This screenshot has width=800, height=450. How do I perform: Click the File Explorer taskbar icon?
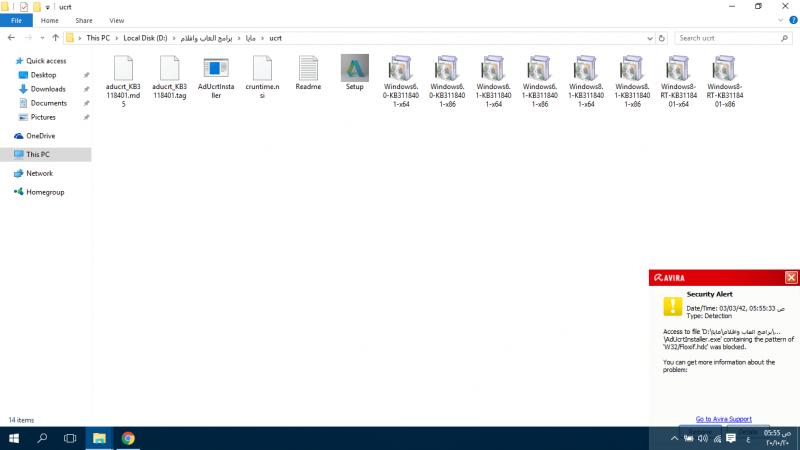99,438
